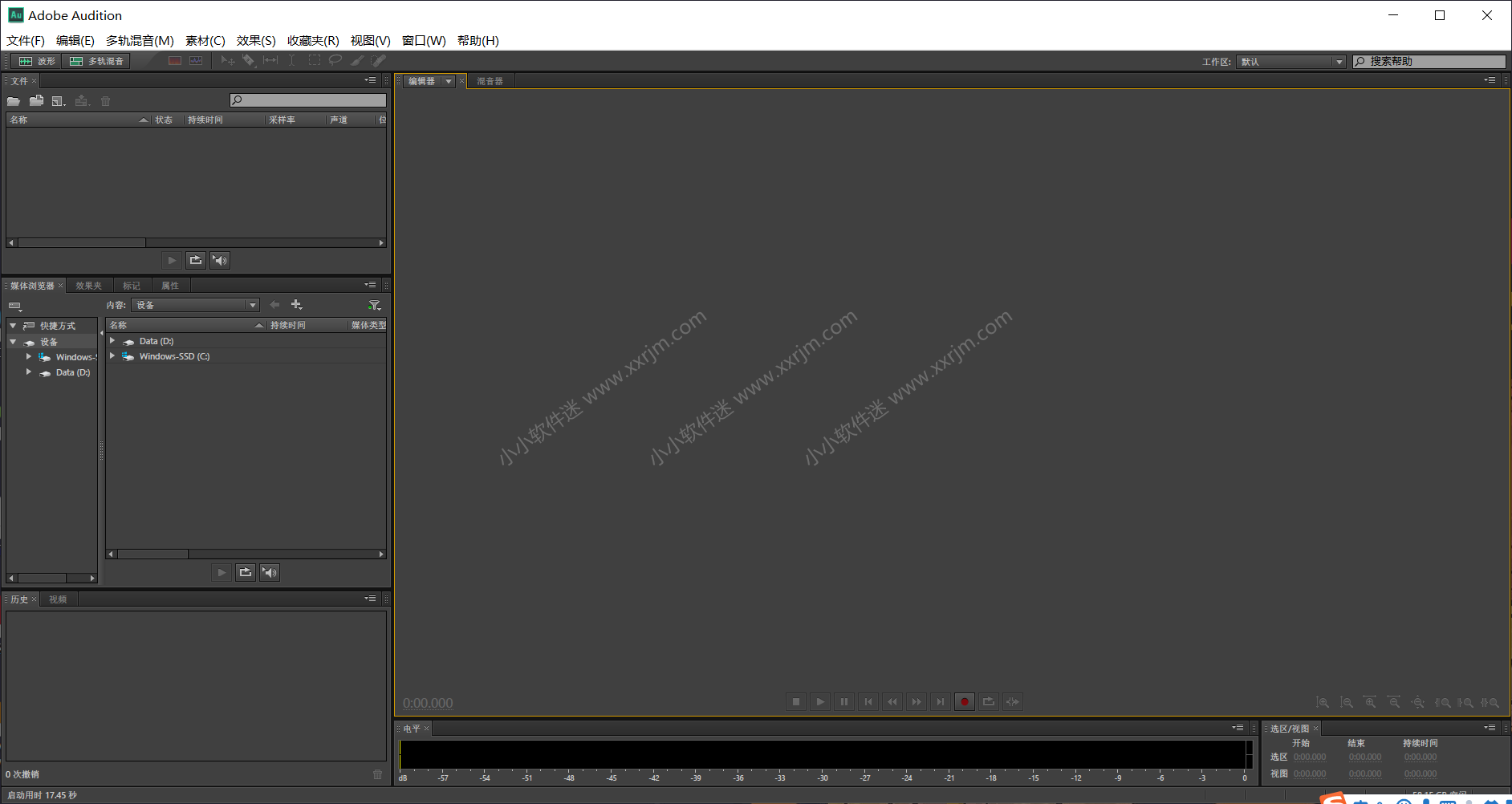The width and height of the screenshot is (1512, 804).
Task: Click the Files panel search field
Action: coord(308,100)
